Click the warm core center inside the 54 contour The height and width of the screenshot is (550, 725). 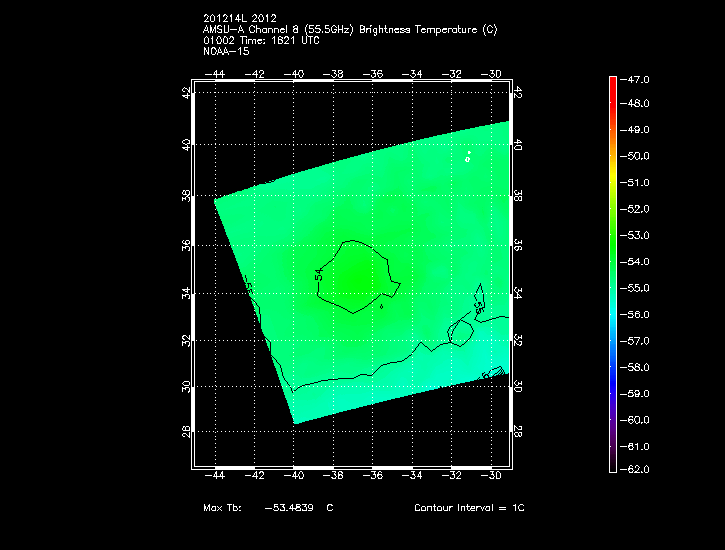coord(358,275)
